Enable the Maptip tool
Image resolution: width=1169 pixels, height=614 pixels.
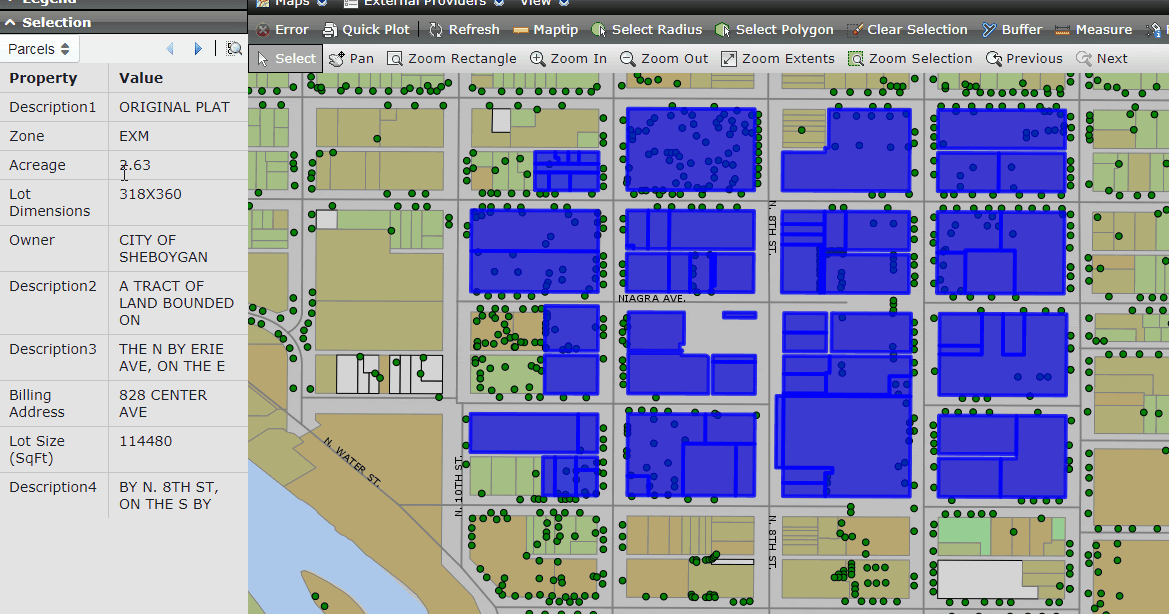546,29
